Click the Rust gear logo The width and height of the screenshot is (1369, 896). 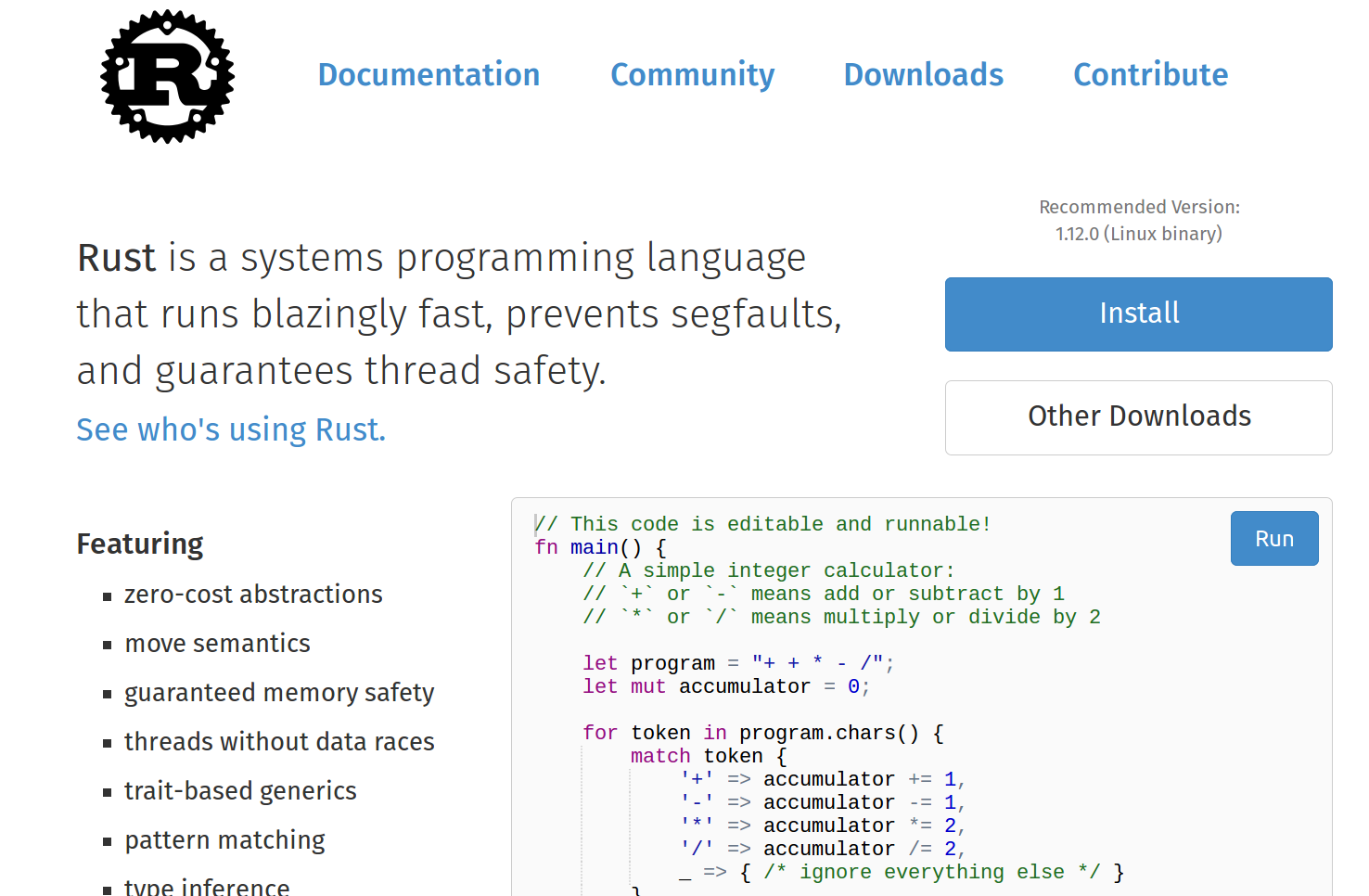tap(168, 76)
